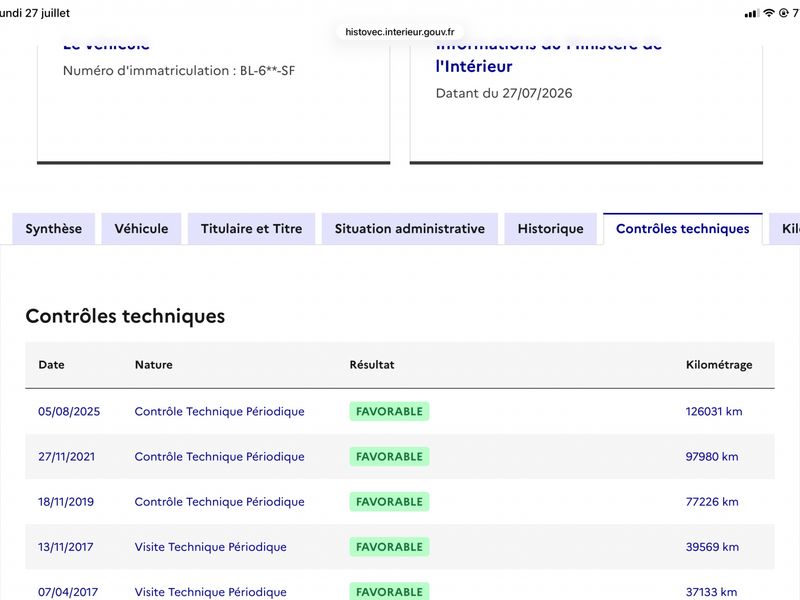The image size is (800, 600).
Task: Open the Titulaire et Titre tab
Action: tap(252, 229)
